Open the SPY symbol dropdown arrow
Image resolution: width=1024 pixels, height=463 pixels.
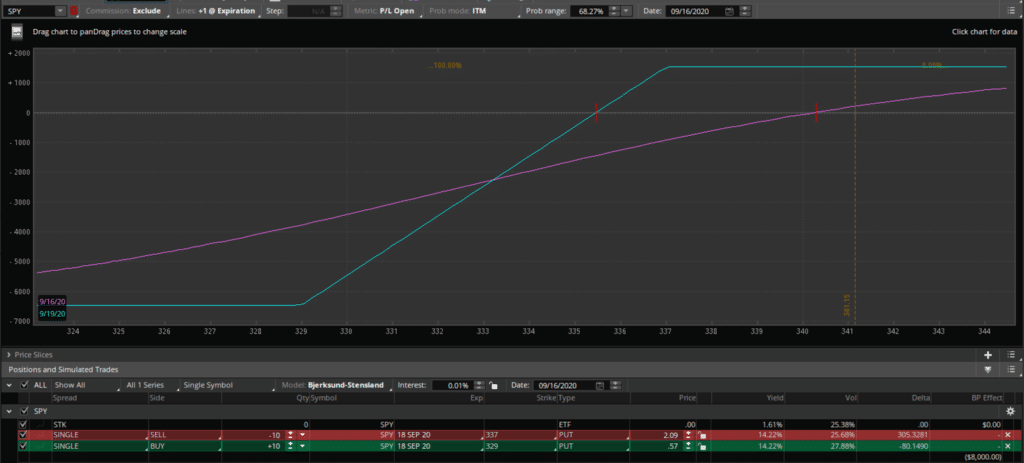pos(60,11)
